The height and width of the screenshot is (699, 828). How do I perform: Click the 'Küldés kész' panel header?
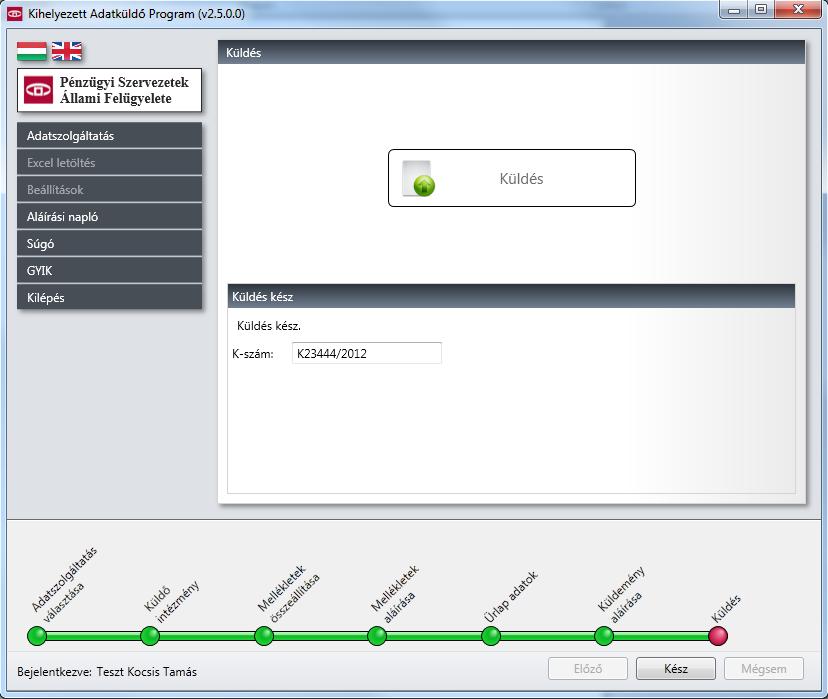[511, 296]
